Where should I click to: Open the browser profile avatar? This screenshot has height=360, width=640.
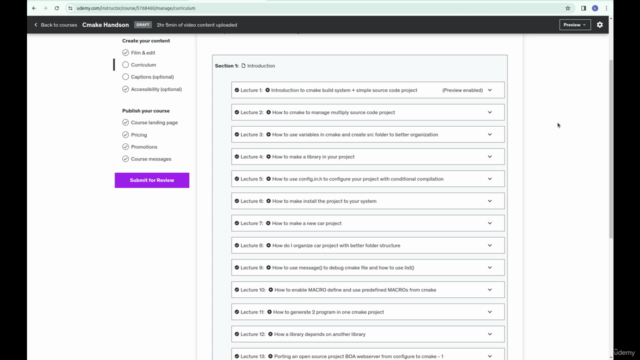tap(595, 8)
